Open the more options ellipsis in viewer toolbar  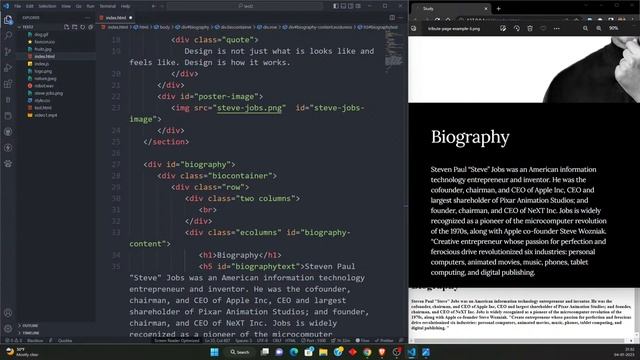point(557,29)
